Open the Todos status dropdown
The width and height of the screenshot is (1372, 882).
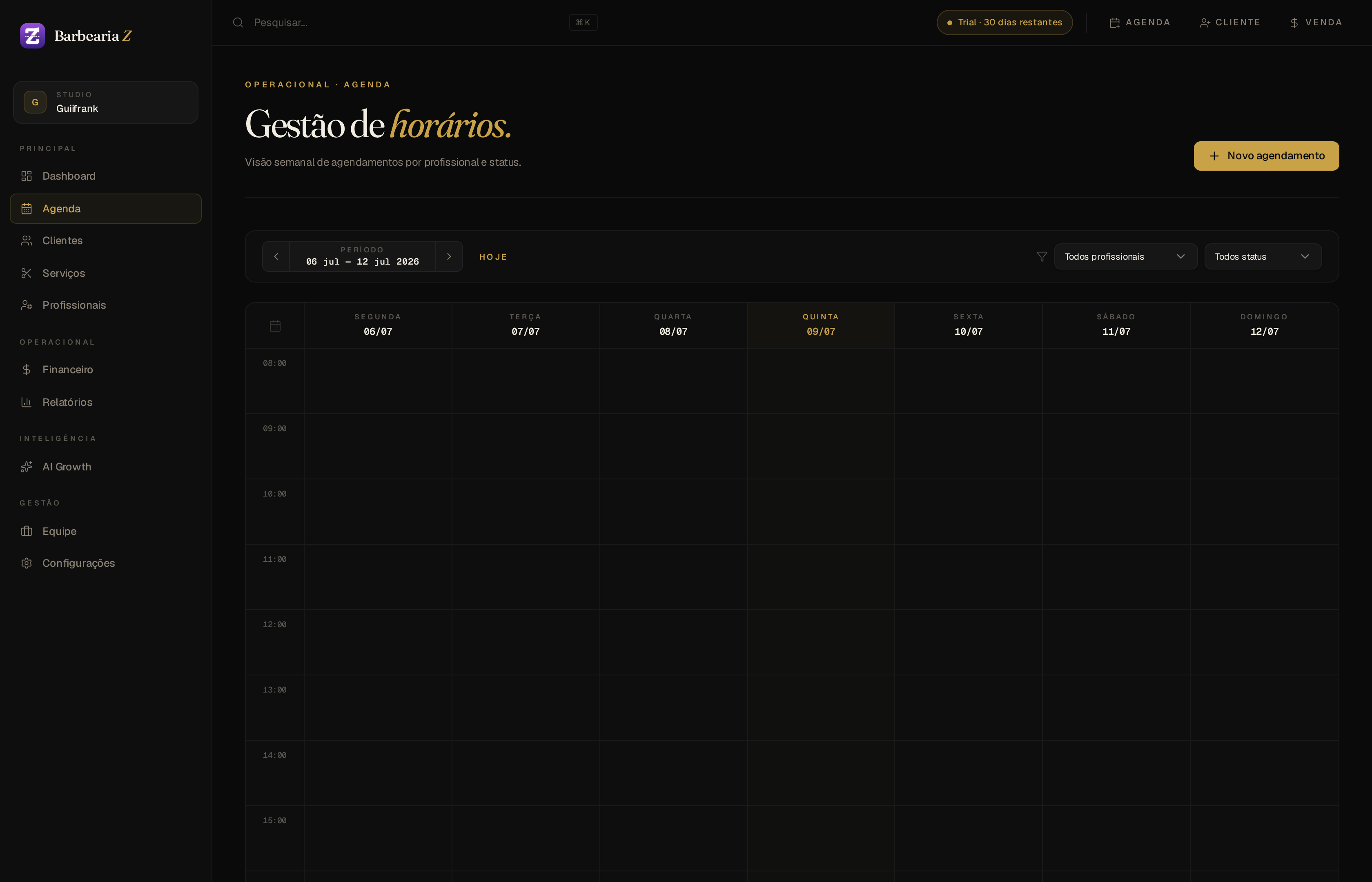pos(1263,256)
